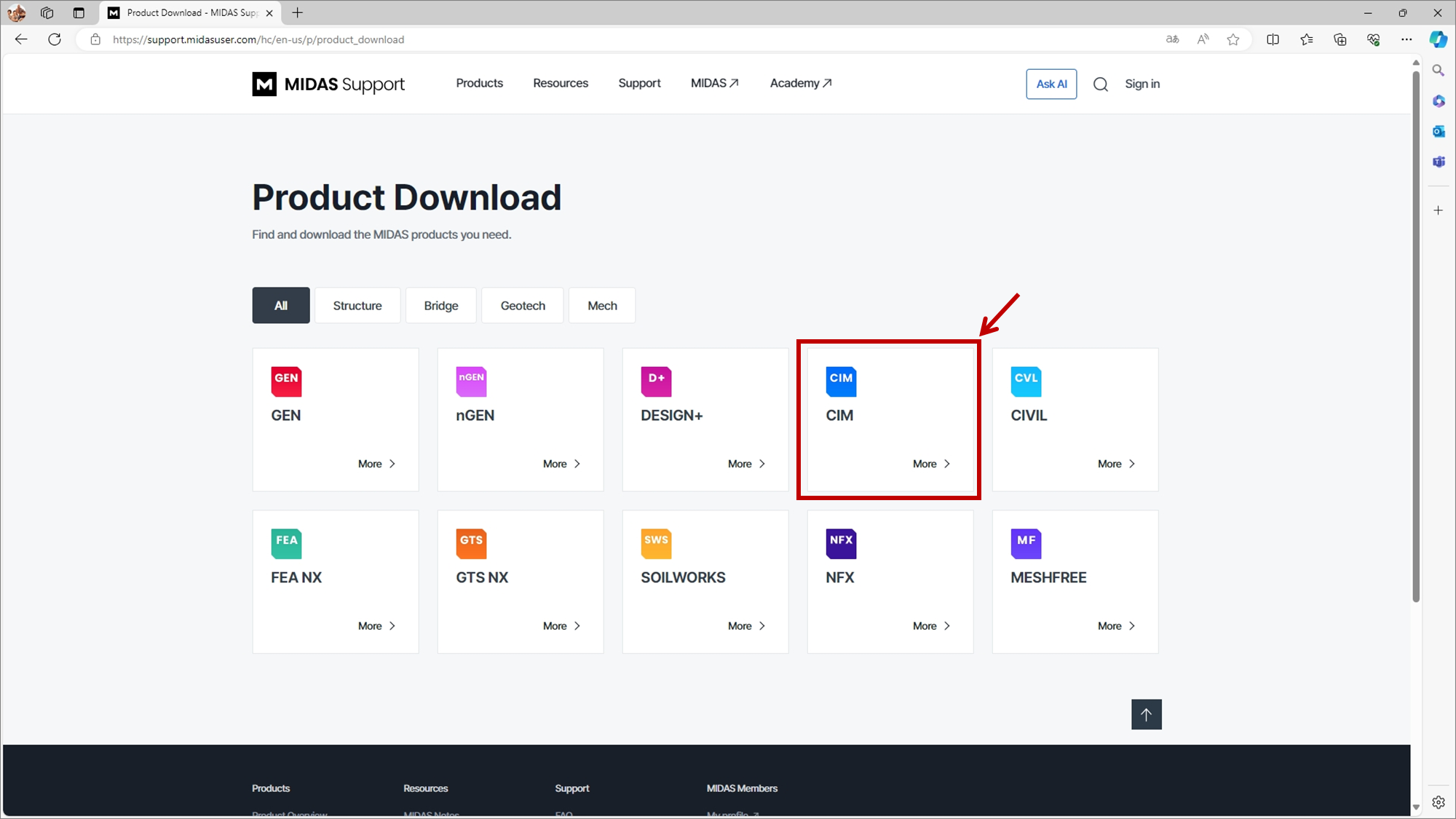Image resolution: width=1456 pixels, height=819 pixels.
Task: Open the browser settings and more menu
Action: pos(1406,39)
